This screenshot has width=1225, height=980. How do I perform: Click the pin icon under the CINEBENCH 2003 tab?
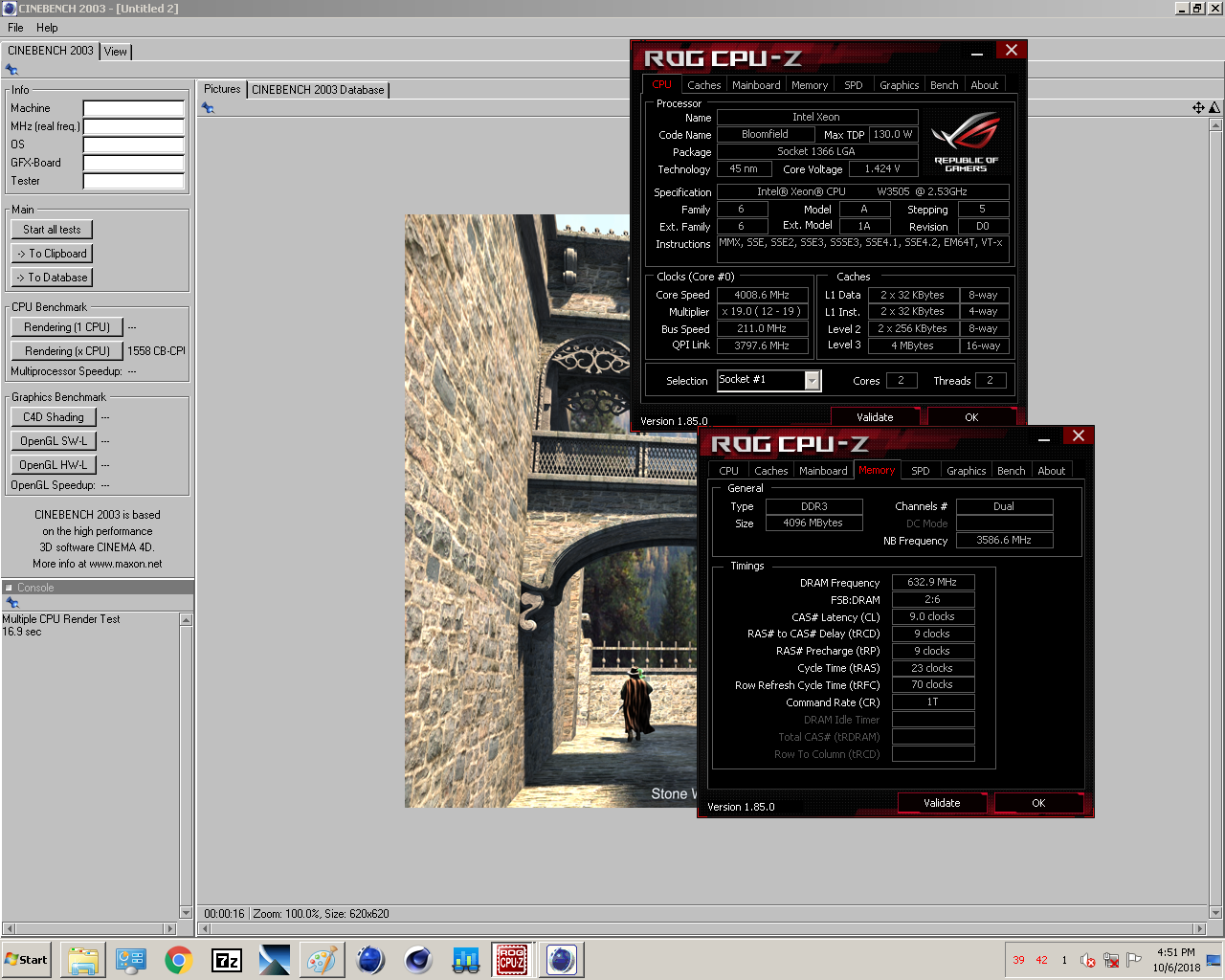coord(11,70)
